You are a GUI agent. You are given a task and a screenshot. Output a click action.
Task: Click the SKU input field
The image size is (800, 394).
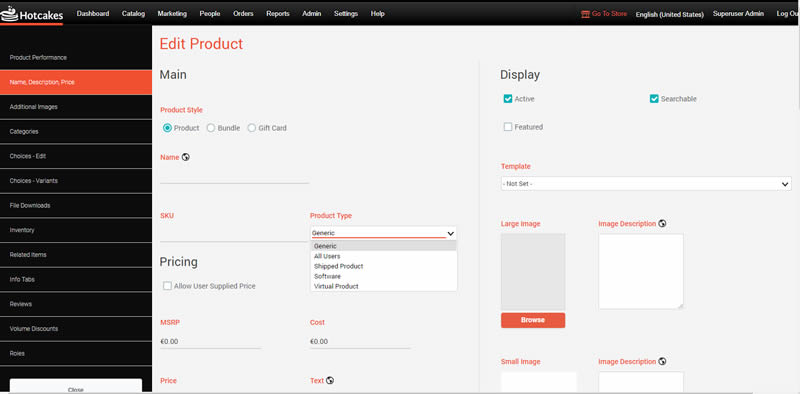coord(234,234)
